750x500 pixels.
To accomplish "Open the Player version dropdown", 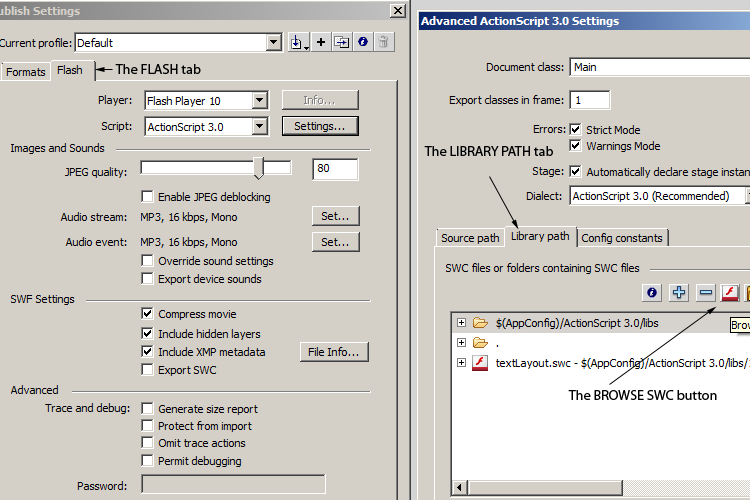I will click(x=259, y=100).
